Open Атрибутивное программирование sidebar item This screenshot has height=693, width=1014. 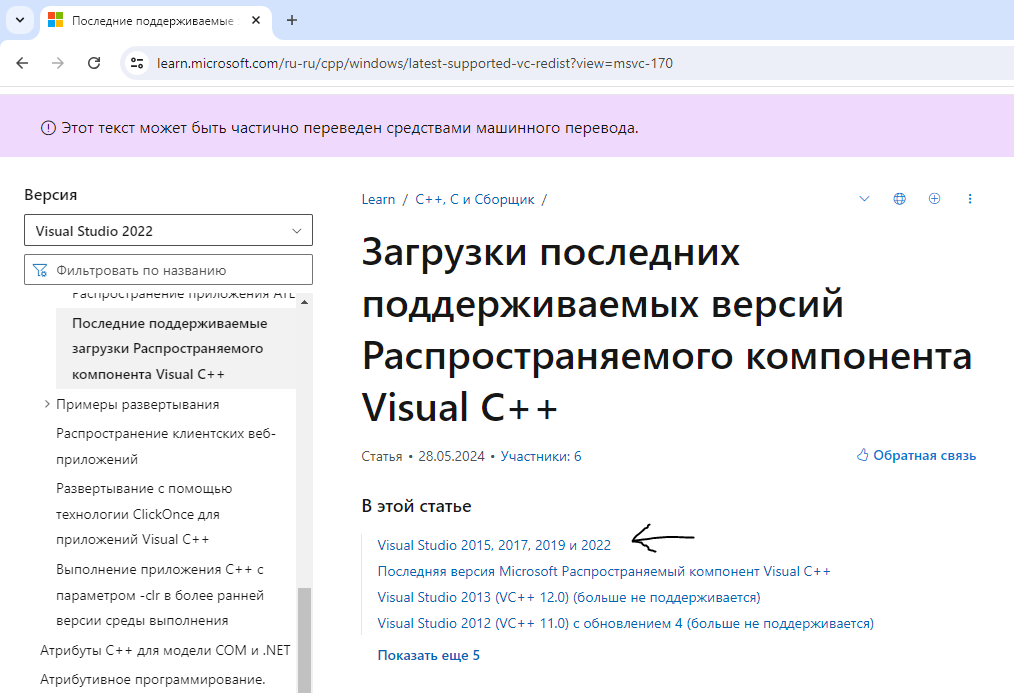point(153,679)
